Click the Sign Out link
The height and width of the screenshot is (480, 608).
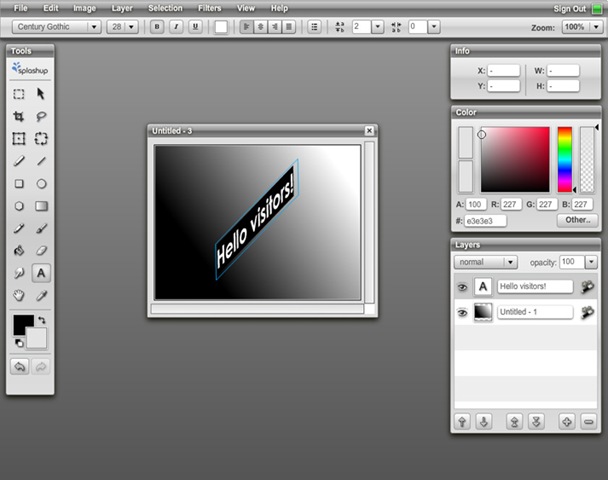pyautogui.click(x=568, y=8)
